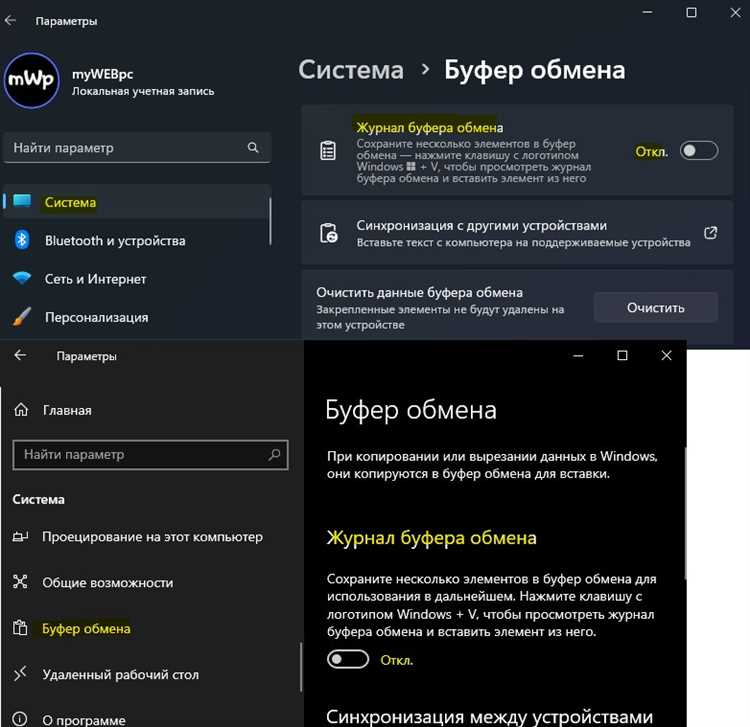The width and height of the screenshot is (750, 727).
Task: Turn on the Журнал буфера обмена switch in the top window
Action: [699, 151]
